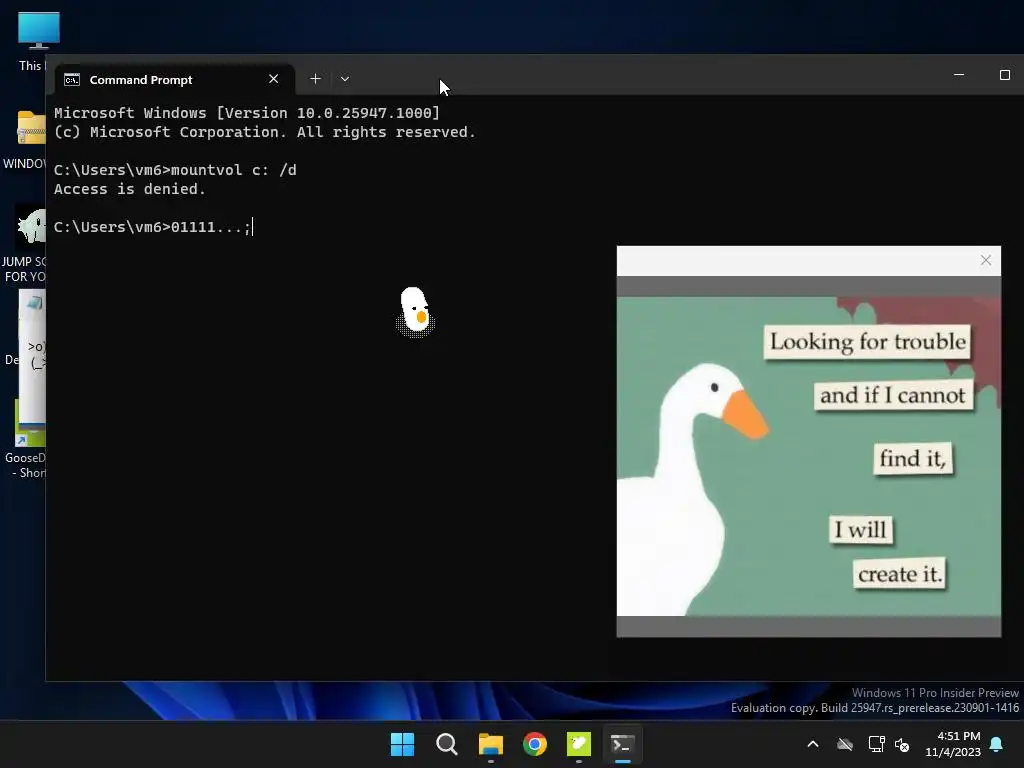This screenshot has width=1024, height=768.
Task: Open a new terminal tab with the plus button
Action: click(315, 79)
